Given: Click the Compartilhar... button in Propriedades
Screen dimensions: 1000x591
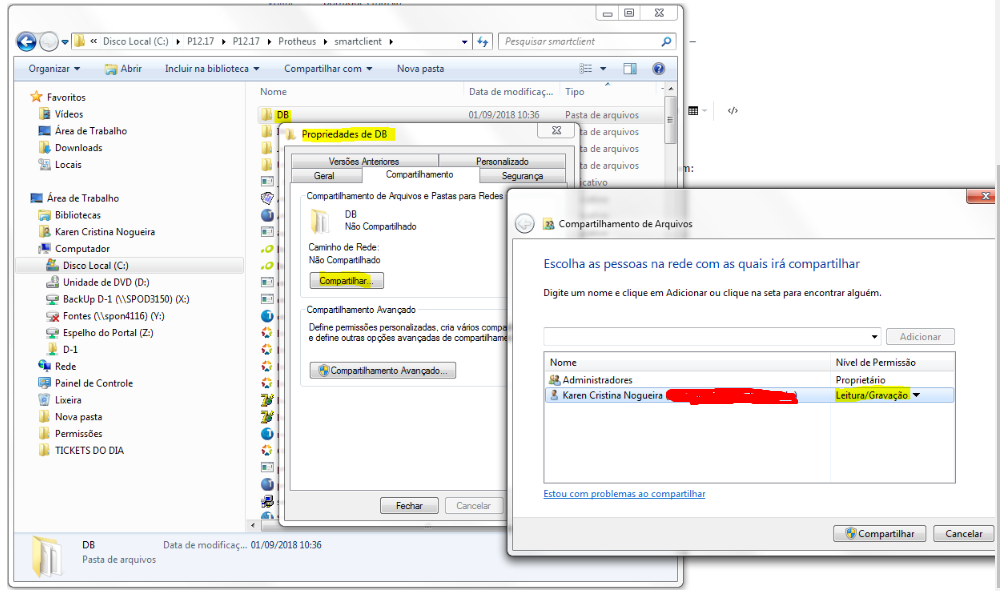Looking at the screenshot, I should (346, 281).
